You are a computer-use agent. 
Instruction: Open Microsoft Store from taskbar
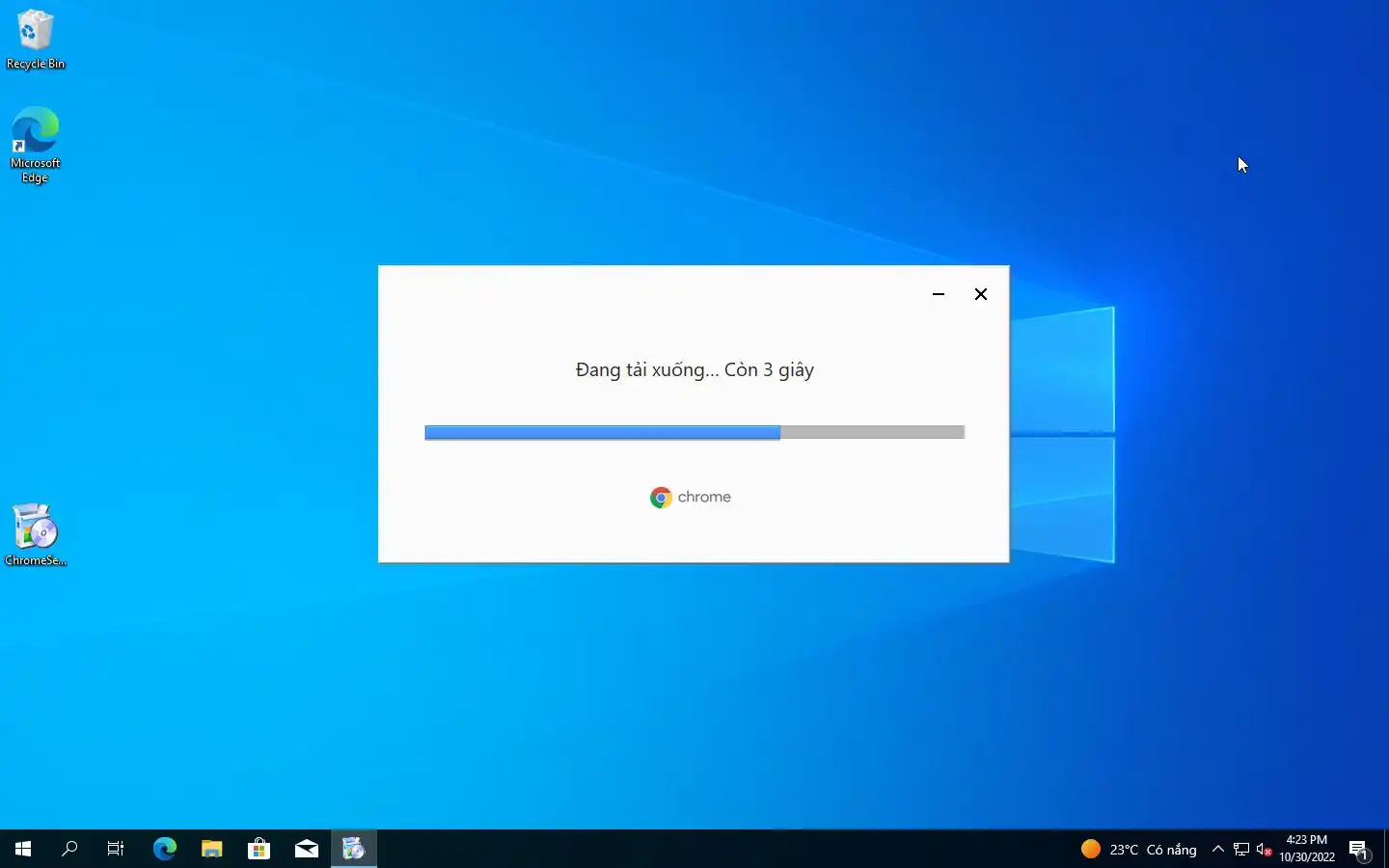259,849
